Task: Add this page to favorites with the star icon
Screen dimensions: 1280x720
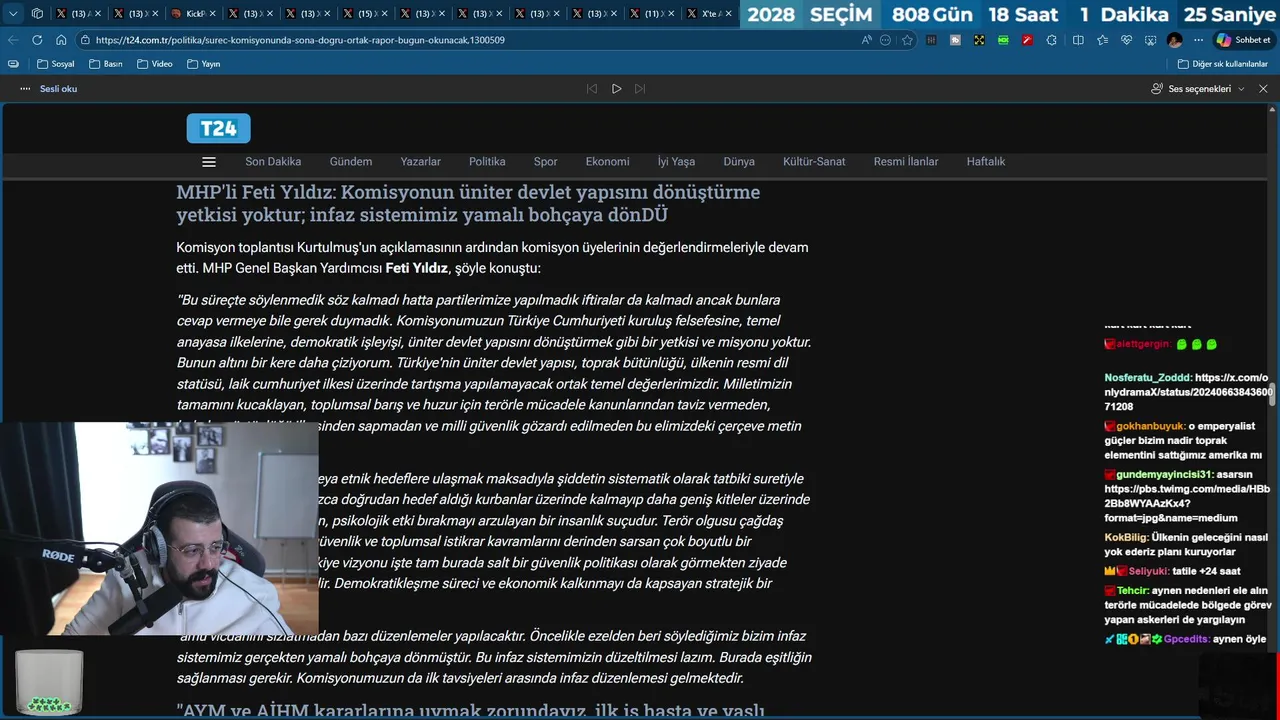Action: point(907,40)
